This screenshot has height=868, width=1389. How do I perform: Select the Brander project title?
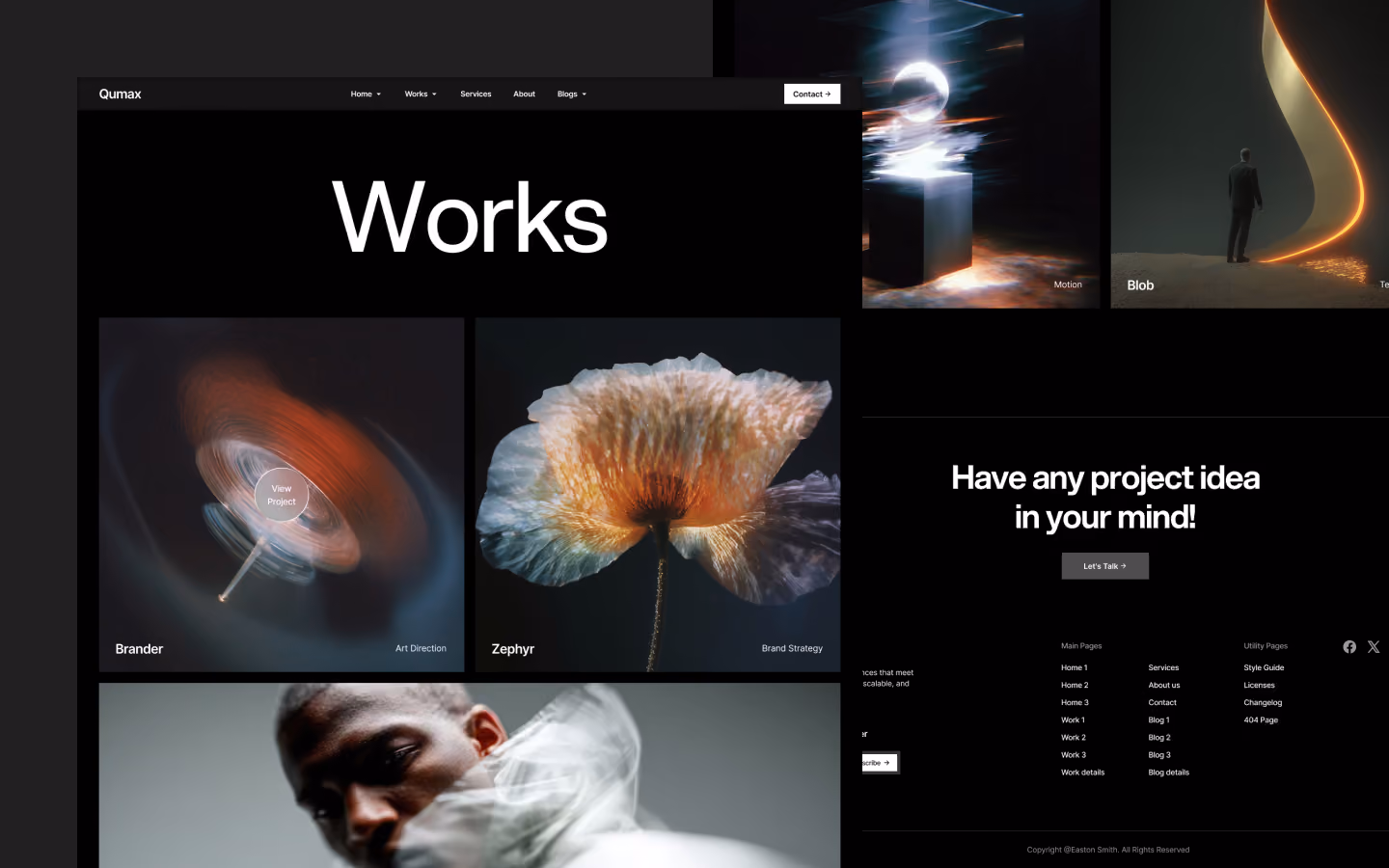point(139,649)
